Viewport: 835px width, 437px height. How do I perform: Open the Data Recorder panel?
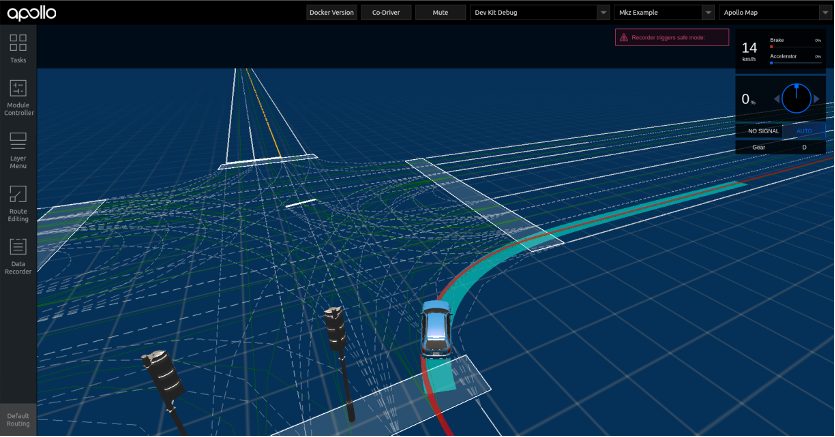pyautogui.click(x=18, y=256)
